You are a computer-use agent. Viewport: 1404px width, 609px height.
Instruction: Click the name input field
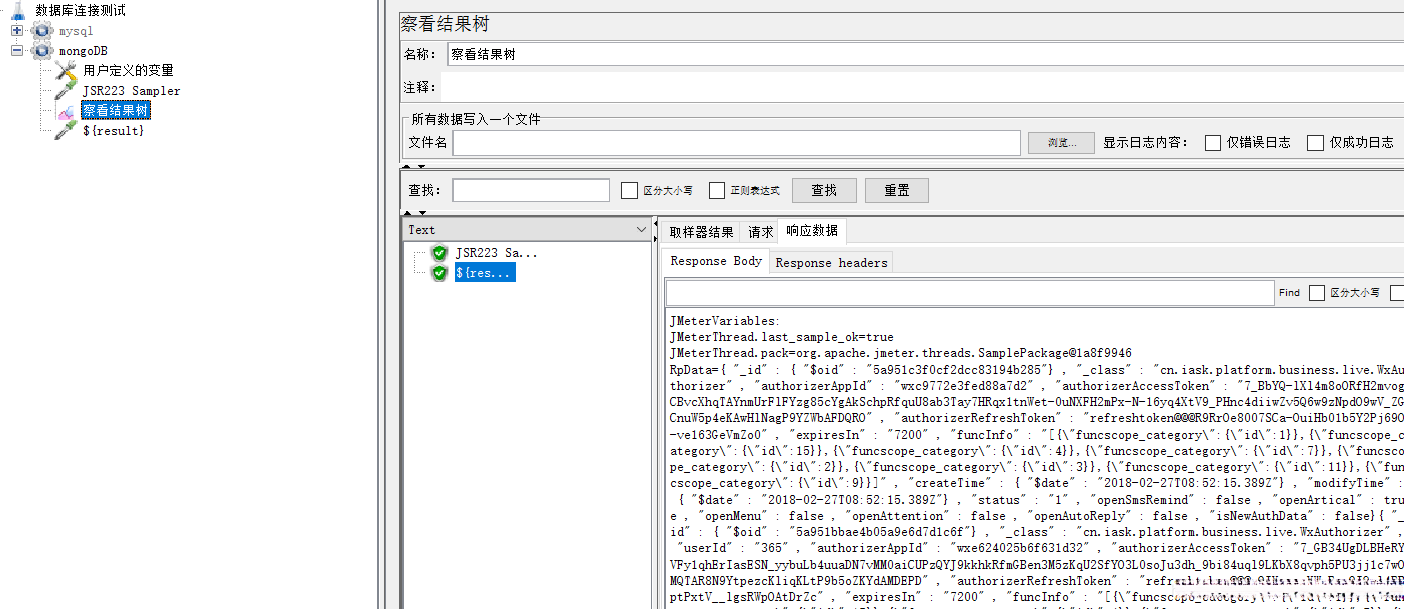(925, 54)
